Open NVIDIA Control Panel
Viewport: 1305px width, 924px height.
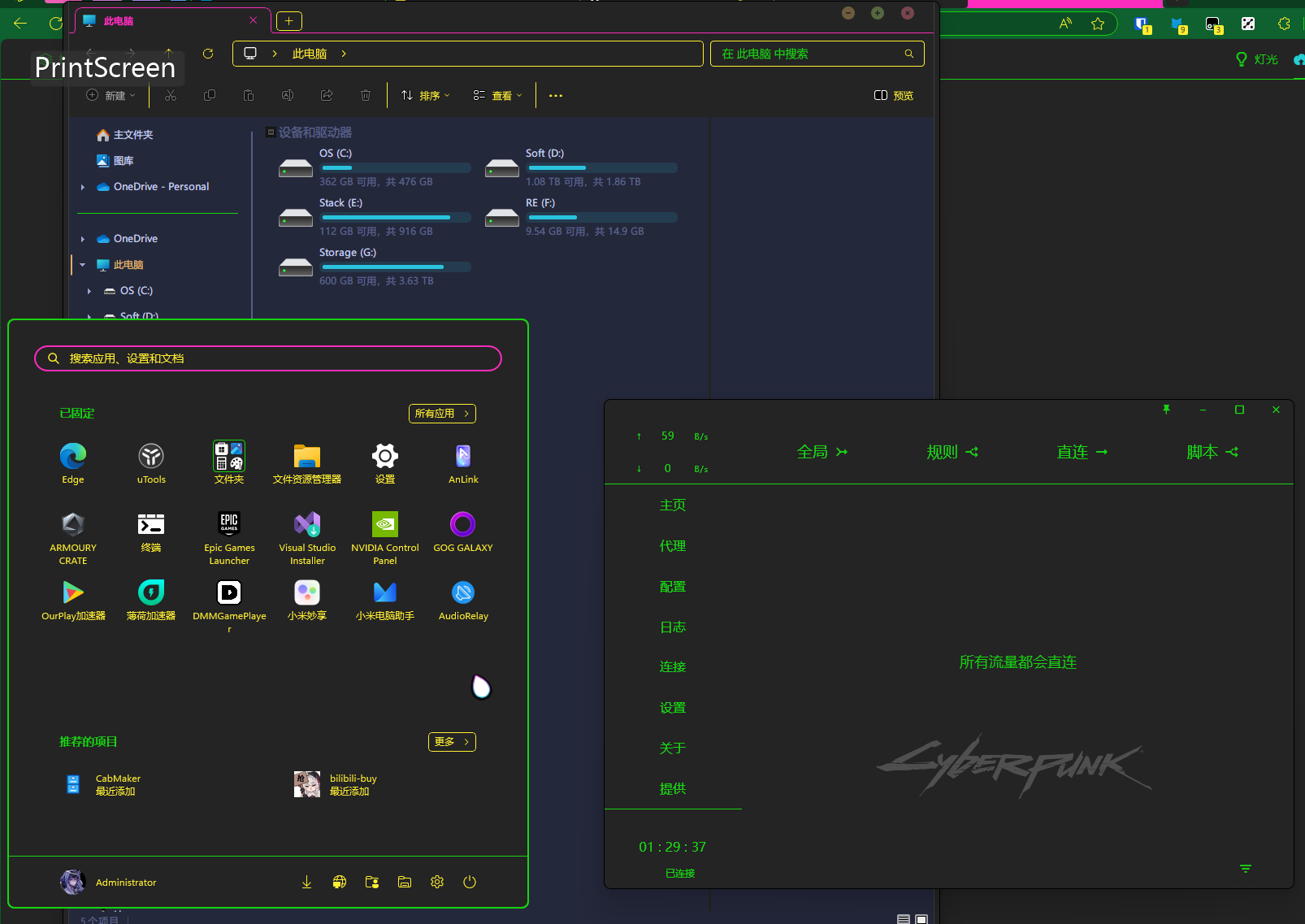click(385, 538)
